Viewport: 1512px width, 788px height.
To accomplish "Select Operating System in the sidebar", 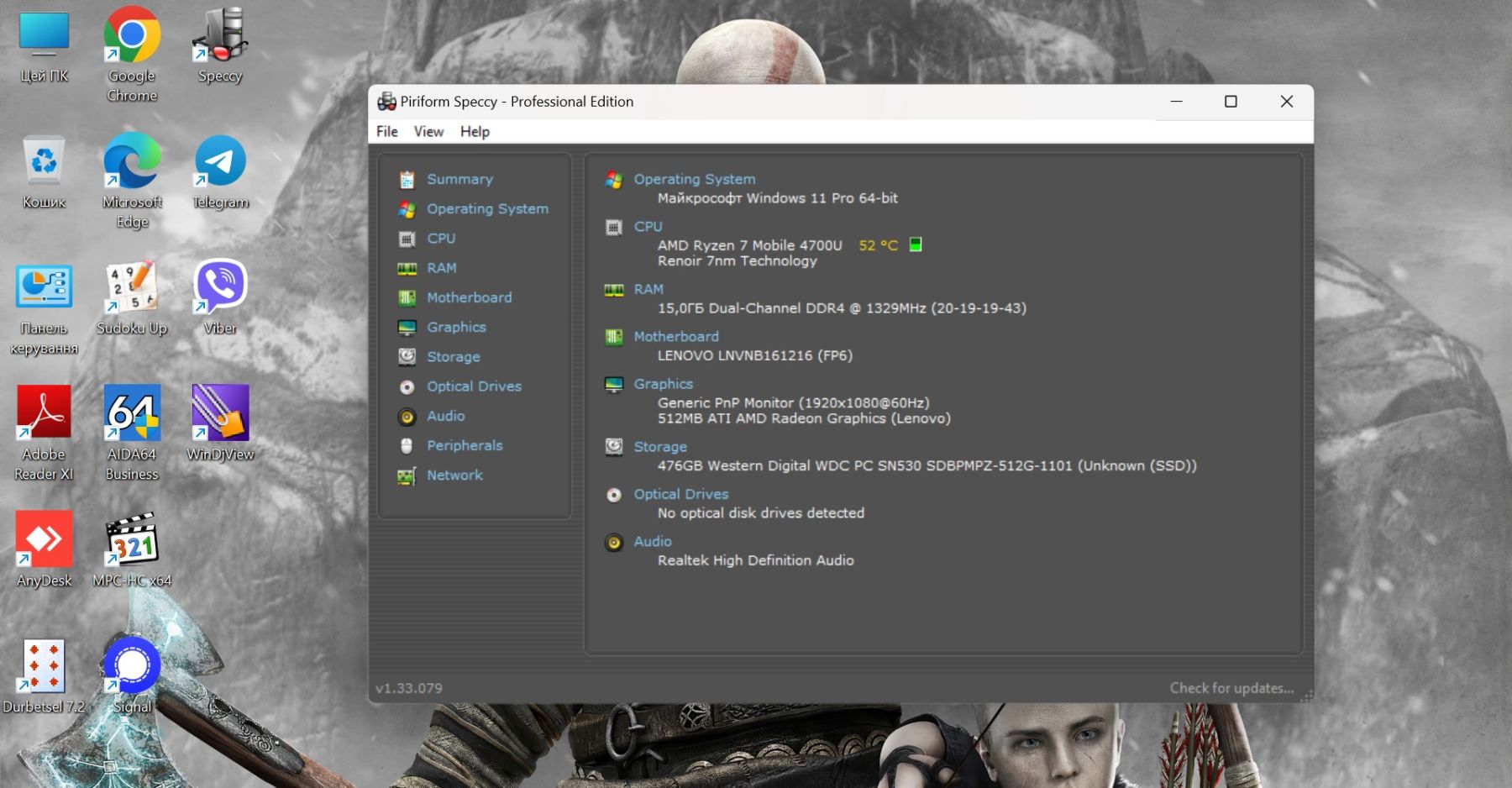I will (x=487, y=208).
